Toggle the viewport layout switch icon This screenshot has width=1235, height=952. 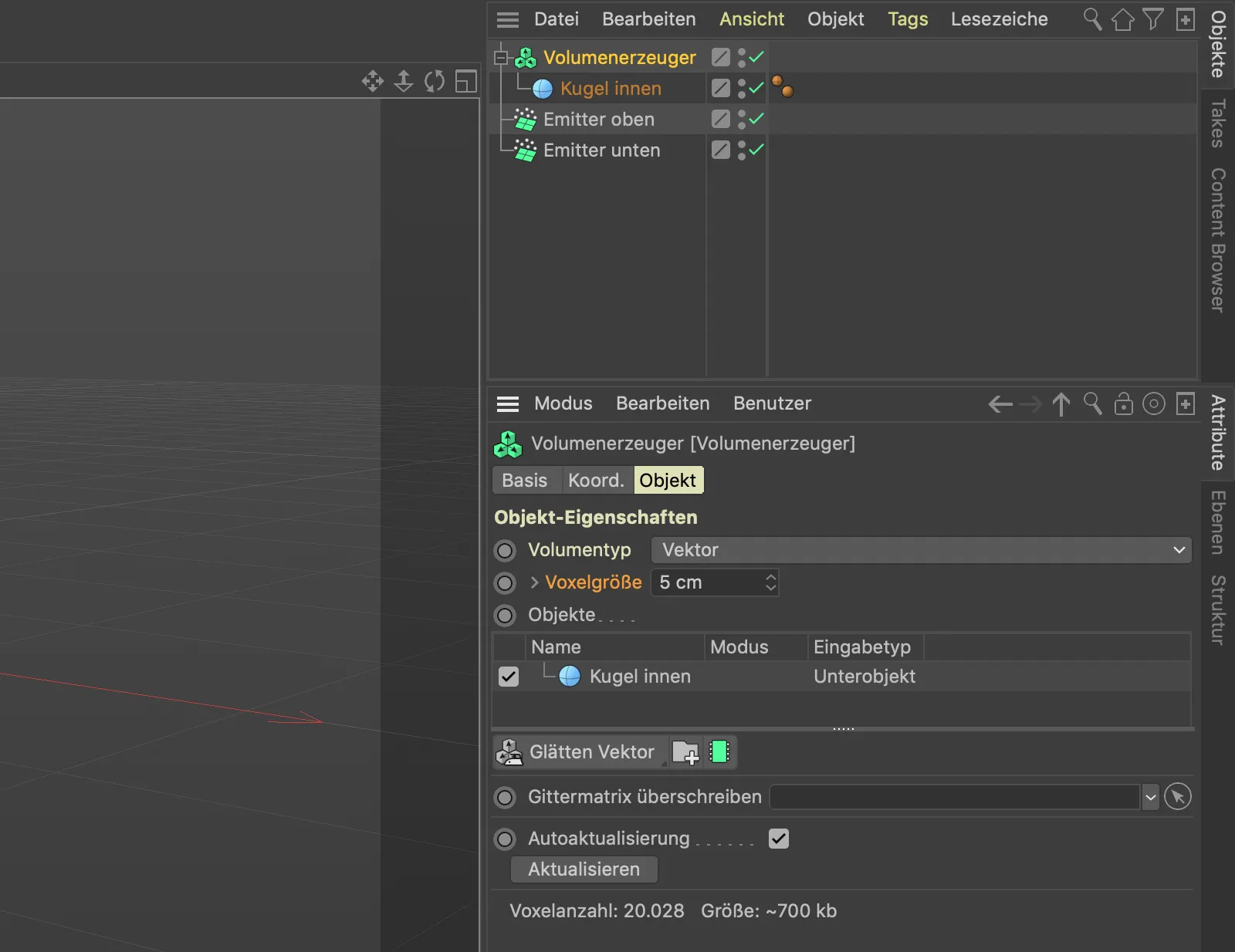(x=466, y=81)
